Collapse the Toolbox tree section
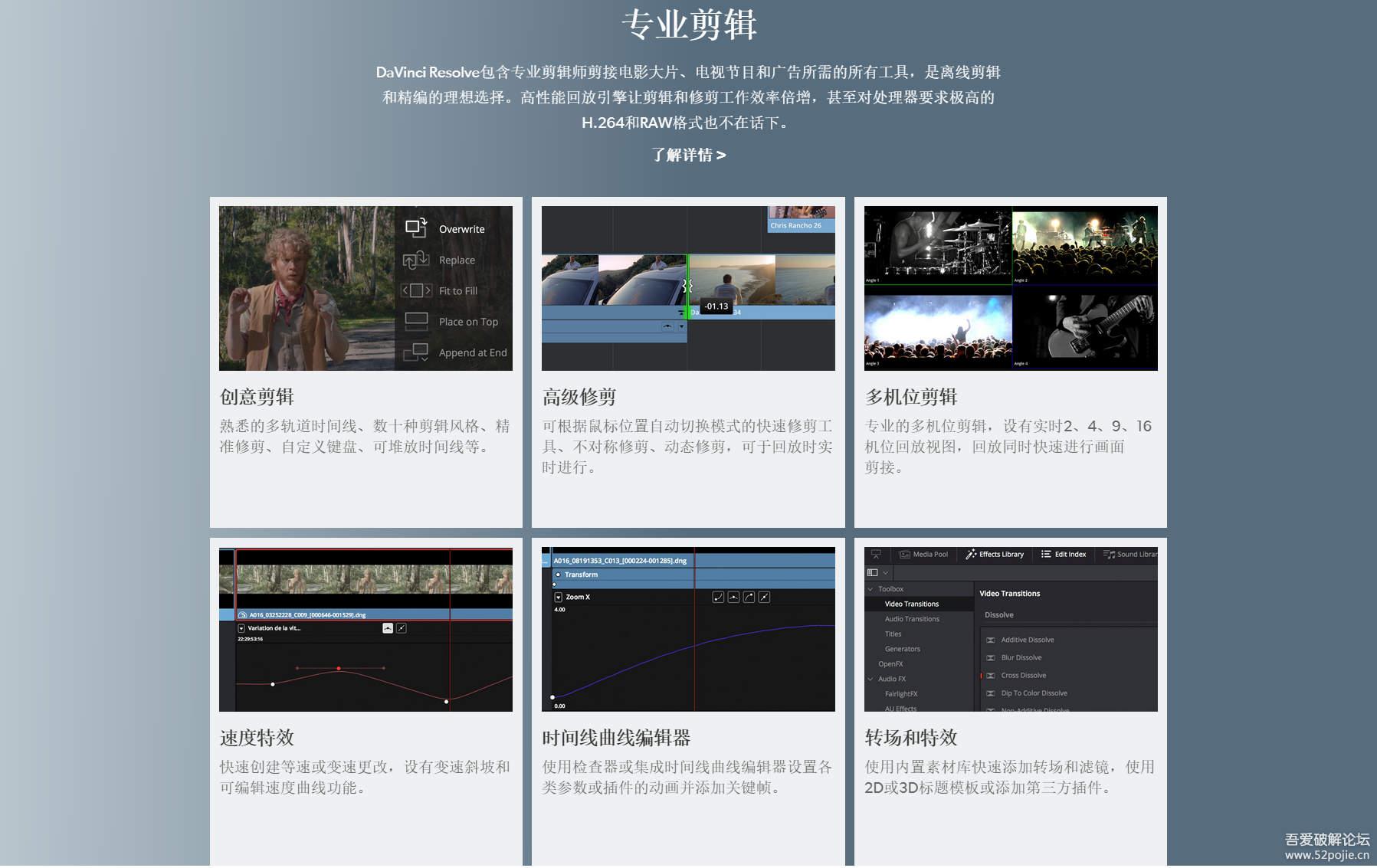The image size is (1377, 868). coord(870,589)
